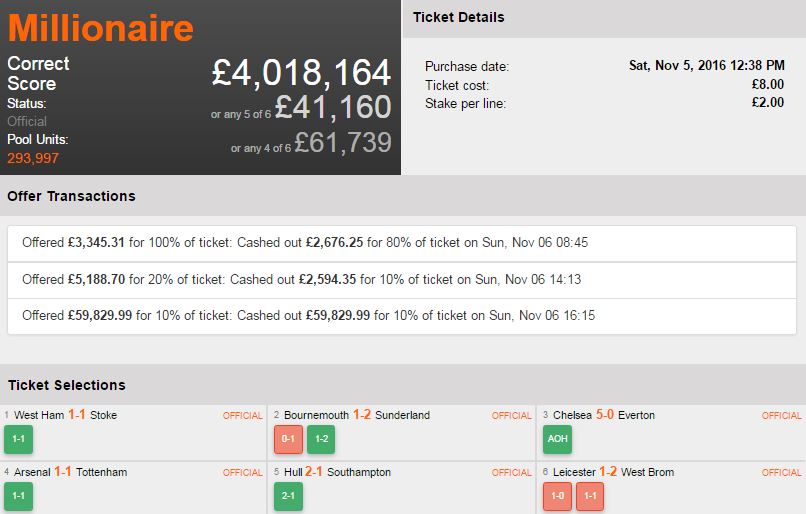Click the Ticket Selections section header
The image size is (806, 514).
pyautogui.click(x=66, y=385)
